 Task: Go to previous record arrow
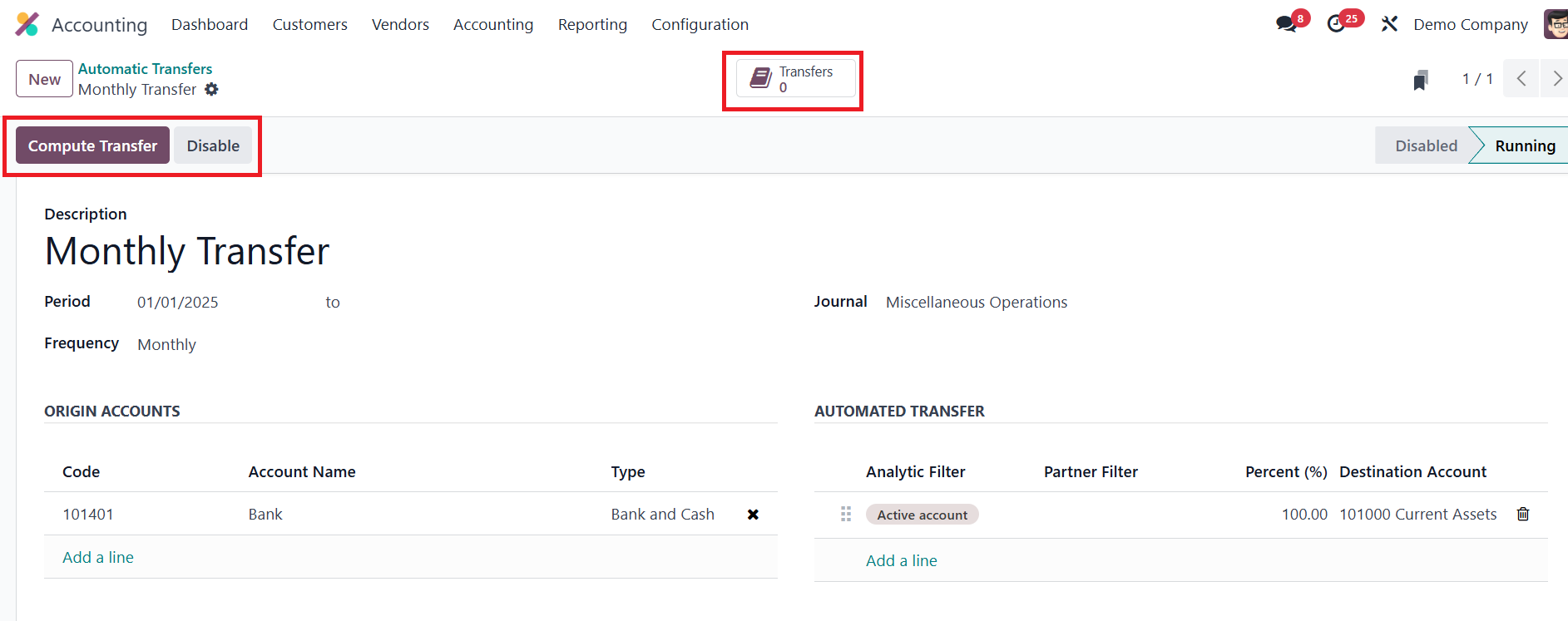click(x=1521, y=79)
